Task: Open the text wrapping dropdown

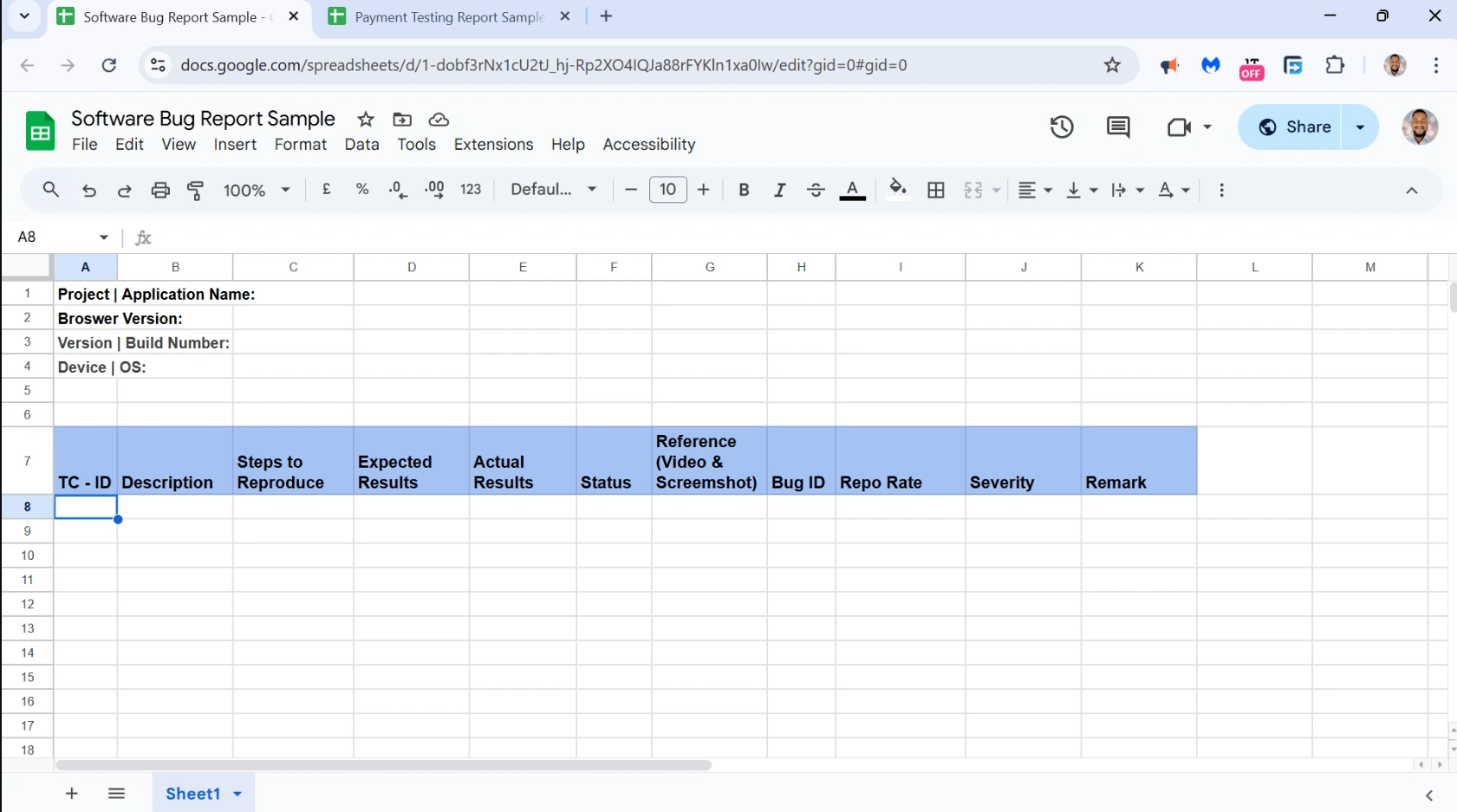Action: pos(1128,190)
